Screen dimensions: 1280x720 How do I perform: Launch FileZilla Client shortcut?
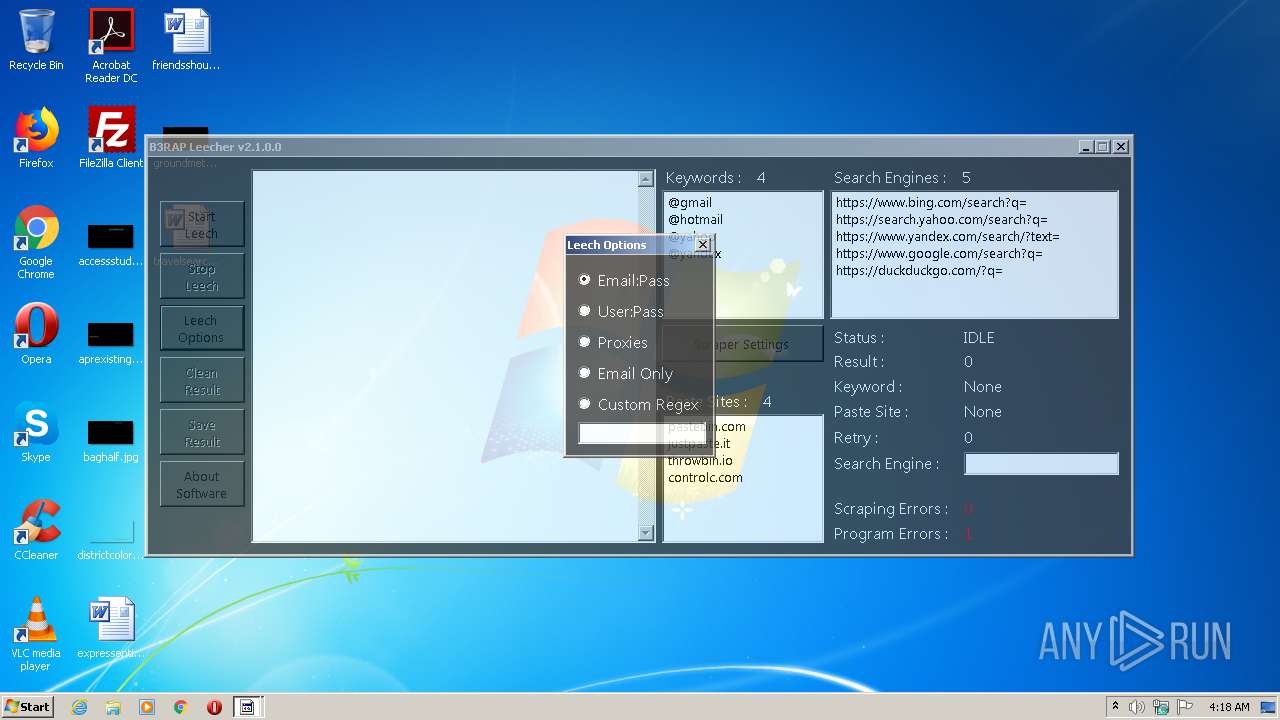[111, 138]
